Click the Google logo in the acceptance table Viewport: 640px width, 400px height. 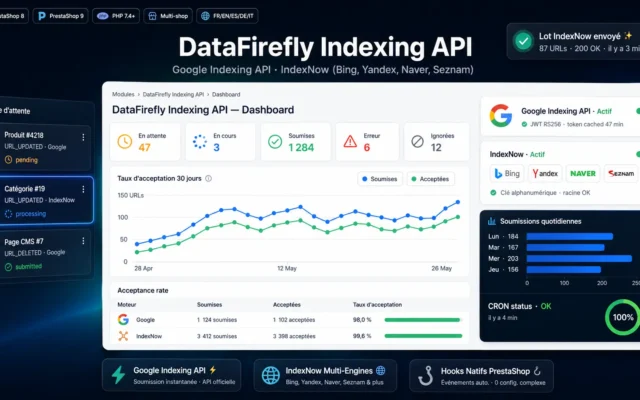pos(123,319)
